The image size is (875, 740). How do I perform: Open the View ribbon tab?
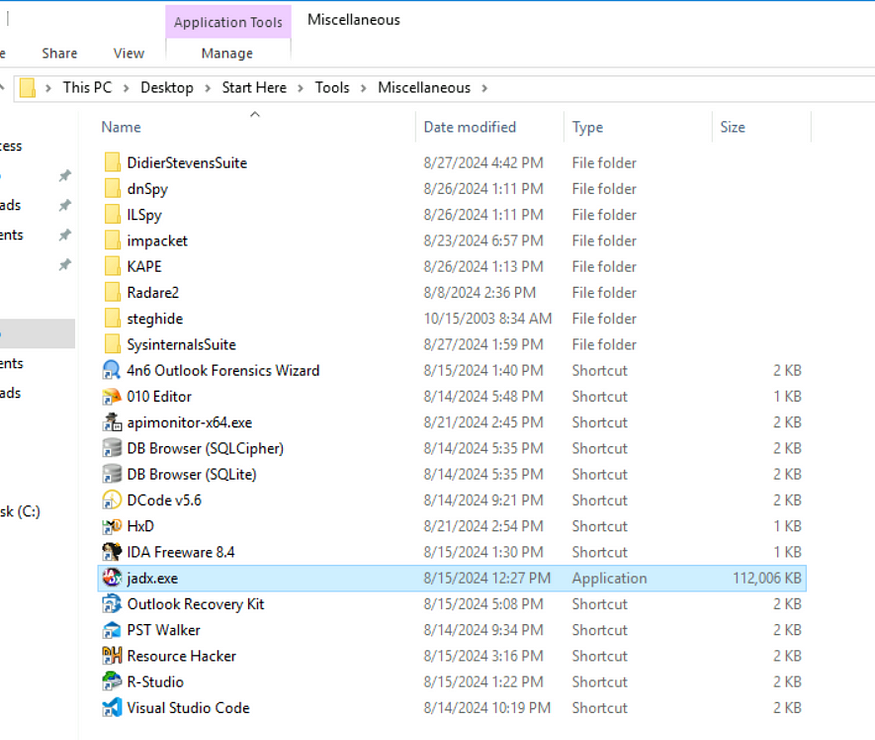point(129,53)
